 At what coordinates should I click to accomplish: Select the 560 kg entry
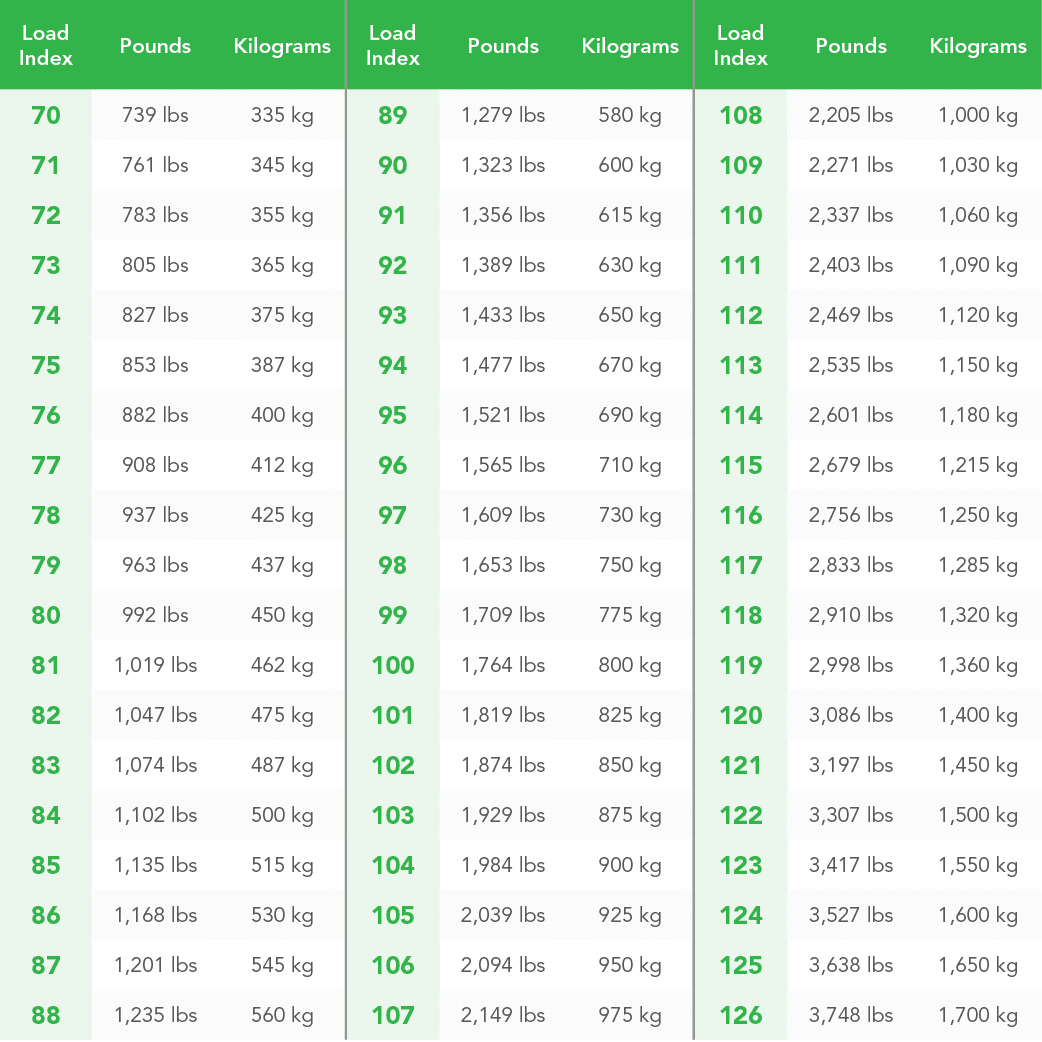[x=282, y=1016]
